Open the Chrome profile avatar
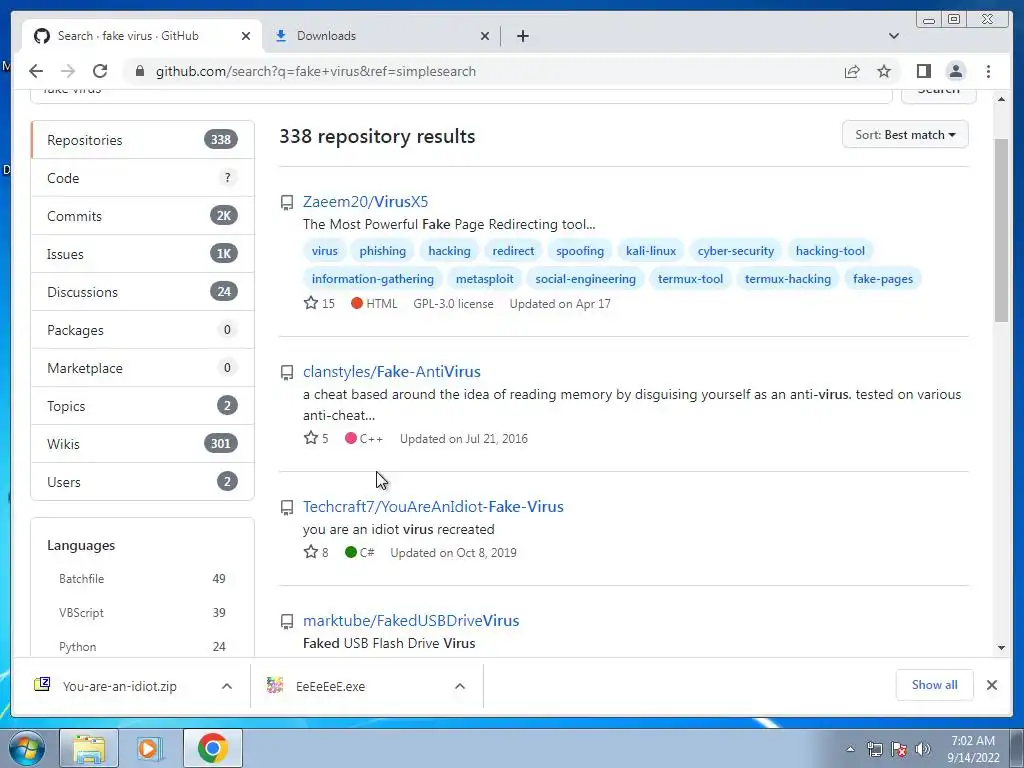The height and width of the screenshot is (768, 1024). [x=956, y=71]
